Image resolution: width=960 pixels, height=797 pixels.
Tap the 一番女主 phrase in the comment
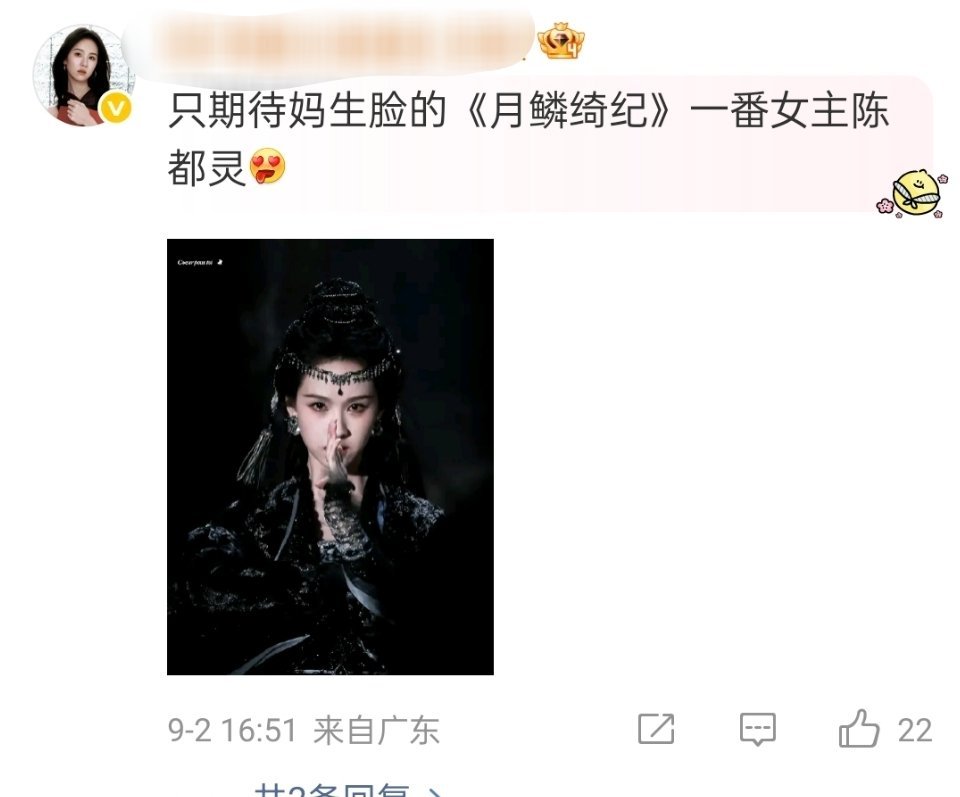click(x=769, y=110)
